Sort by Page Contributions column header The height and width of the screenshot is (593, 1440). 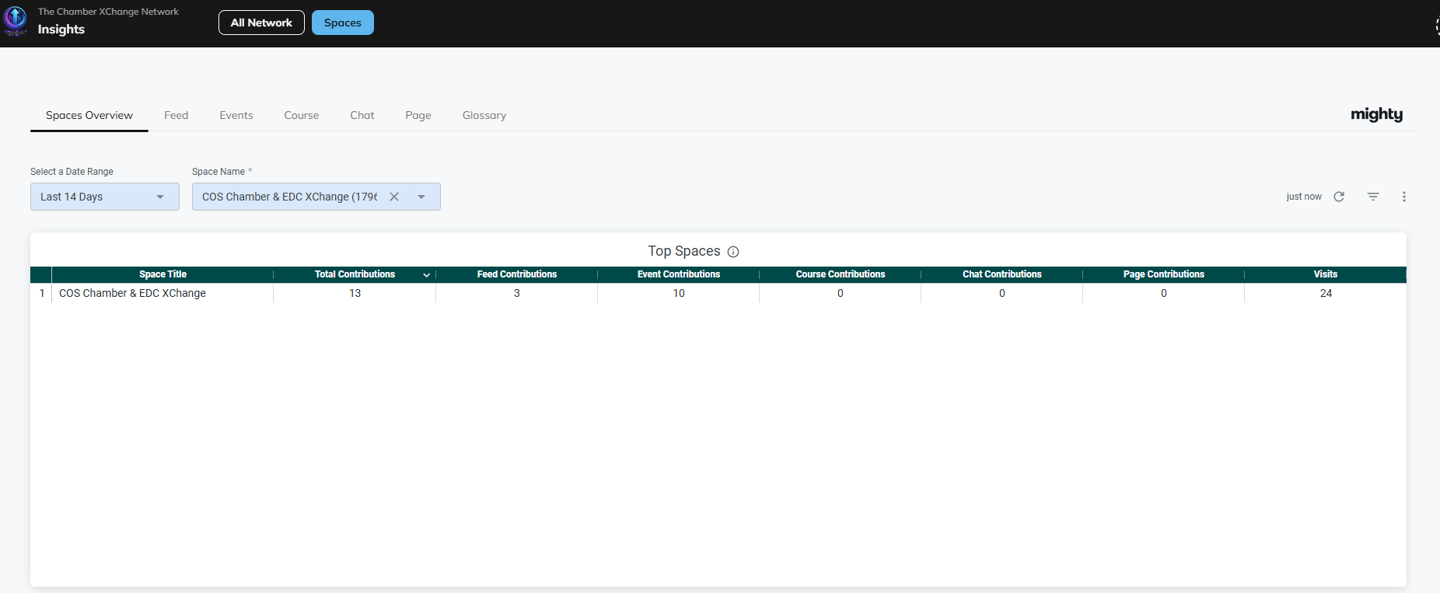tap(1164, 275)
